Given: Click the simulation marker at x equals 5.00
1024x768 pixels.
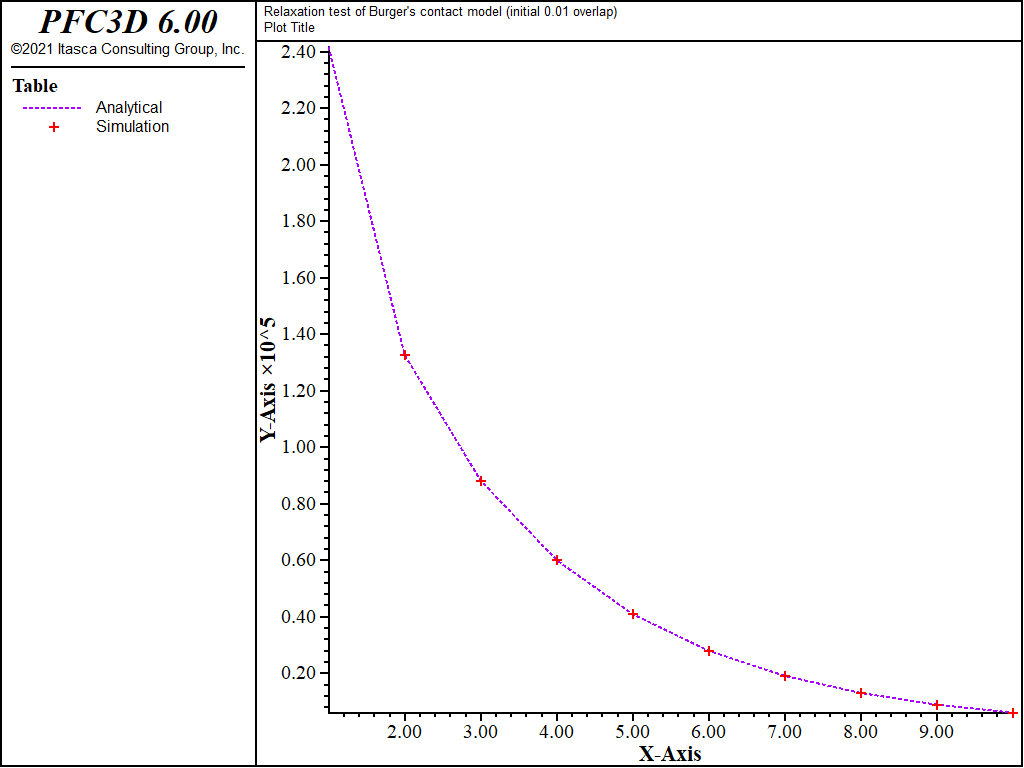Looking at the screenshot, I should tap(633, 614).
